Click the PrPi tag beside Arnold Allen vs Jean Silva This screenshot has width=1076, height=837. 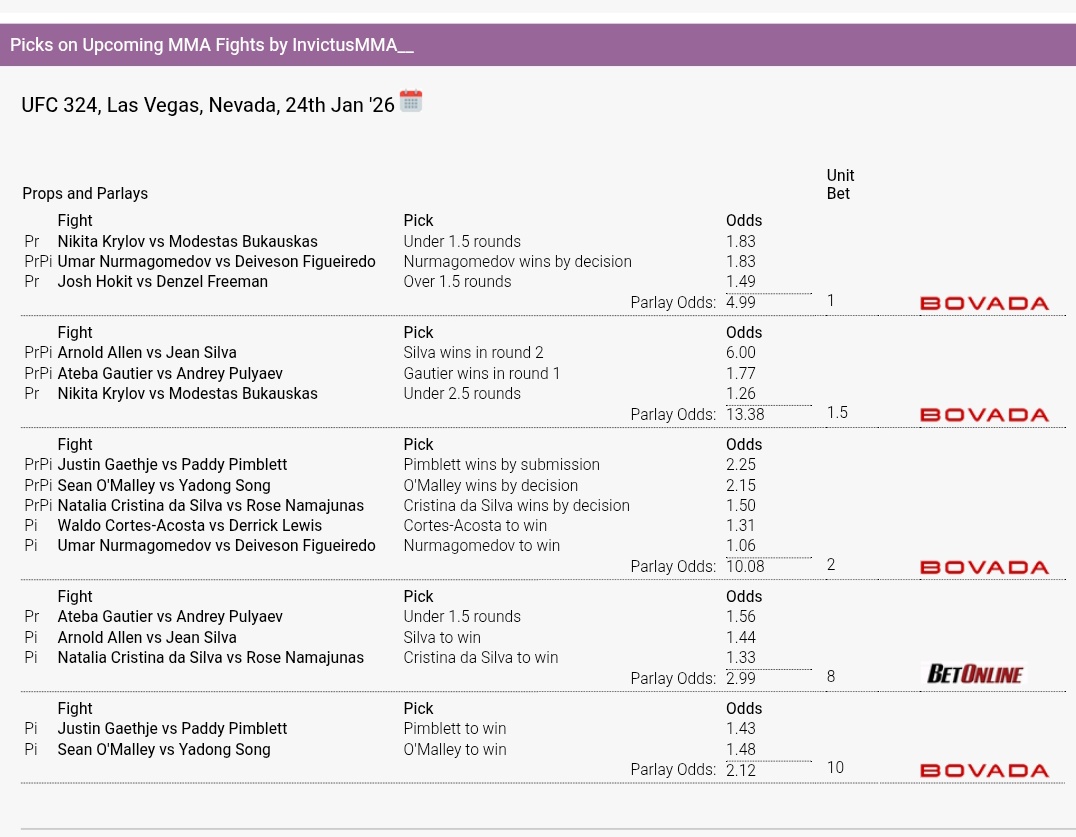coord(38,353)
